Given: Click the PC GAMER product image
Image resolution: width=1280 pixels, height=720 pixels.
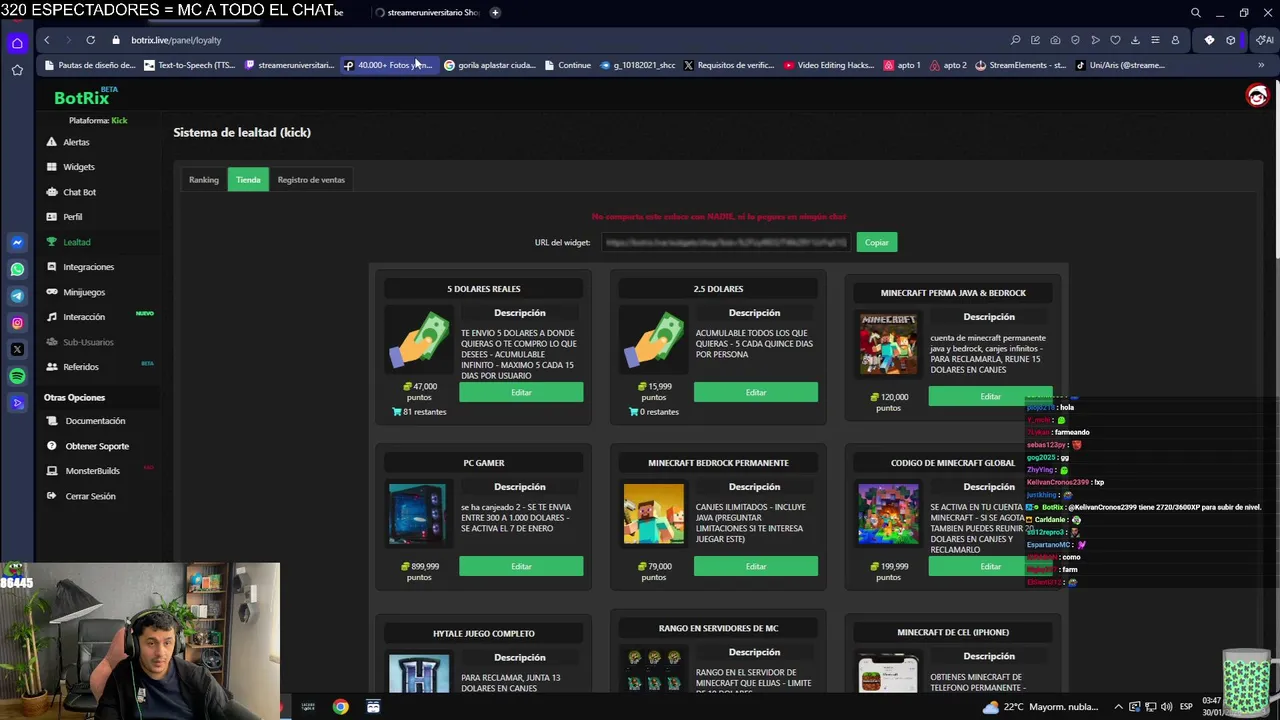Looking at the screenshot, I should point(417,514).
